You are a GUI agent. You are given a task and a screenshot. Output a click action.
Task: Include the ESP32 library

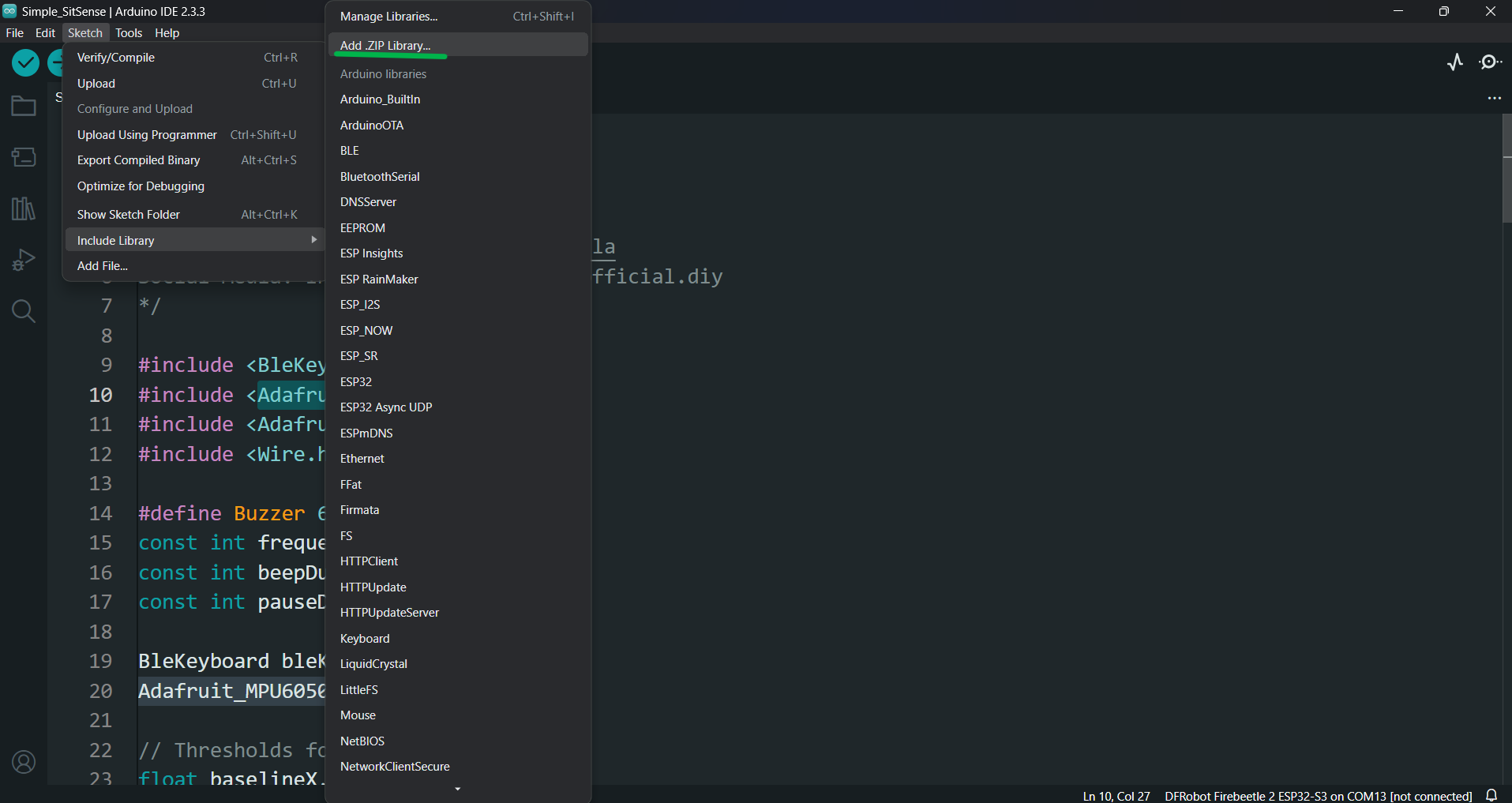[x=458, y=382]
